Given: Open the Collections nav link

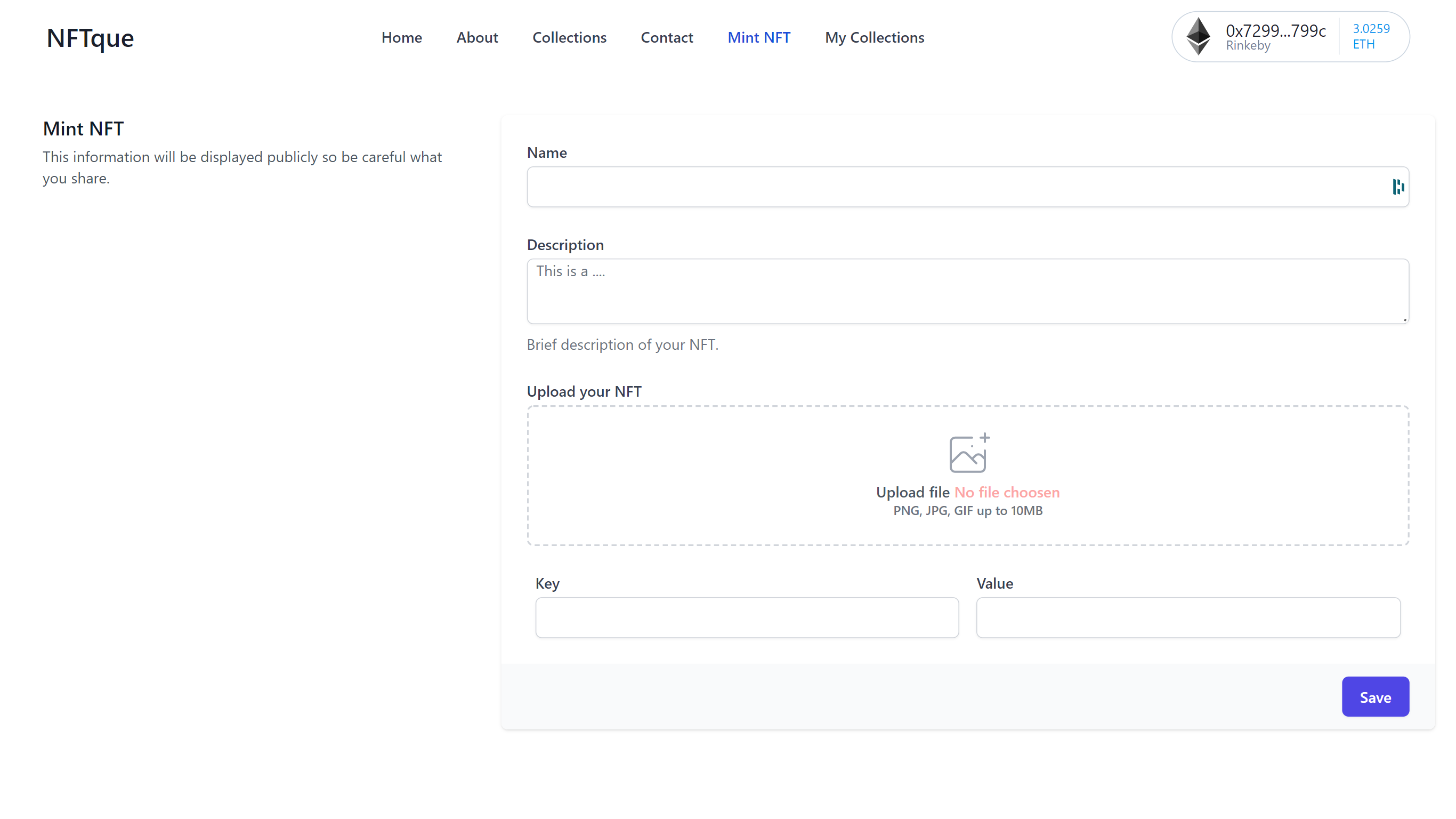Looking at the screenshot, I should click(569, 37).
